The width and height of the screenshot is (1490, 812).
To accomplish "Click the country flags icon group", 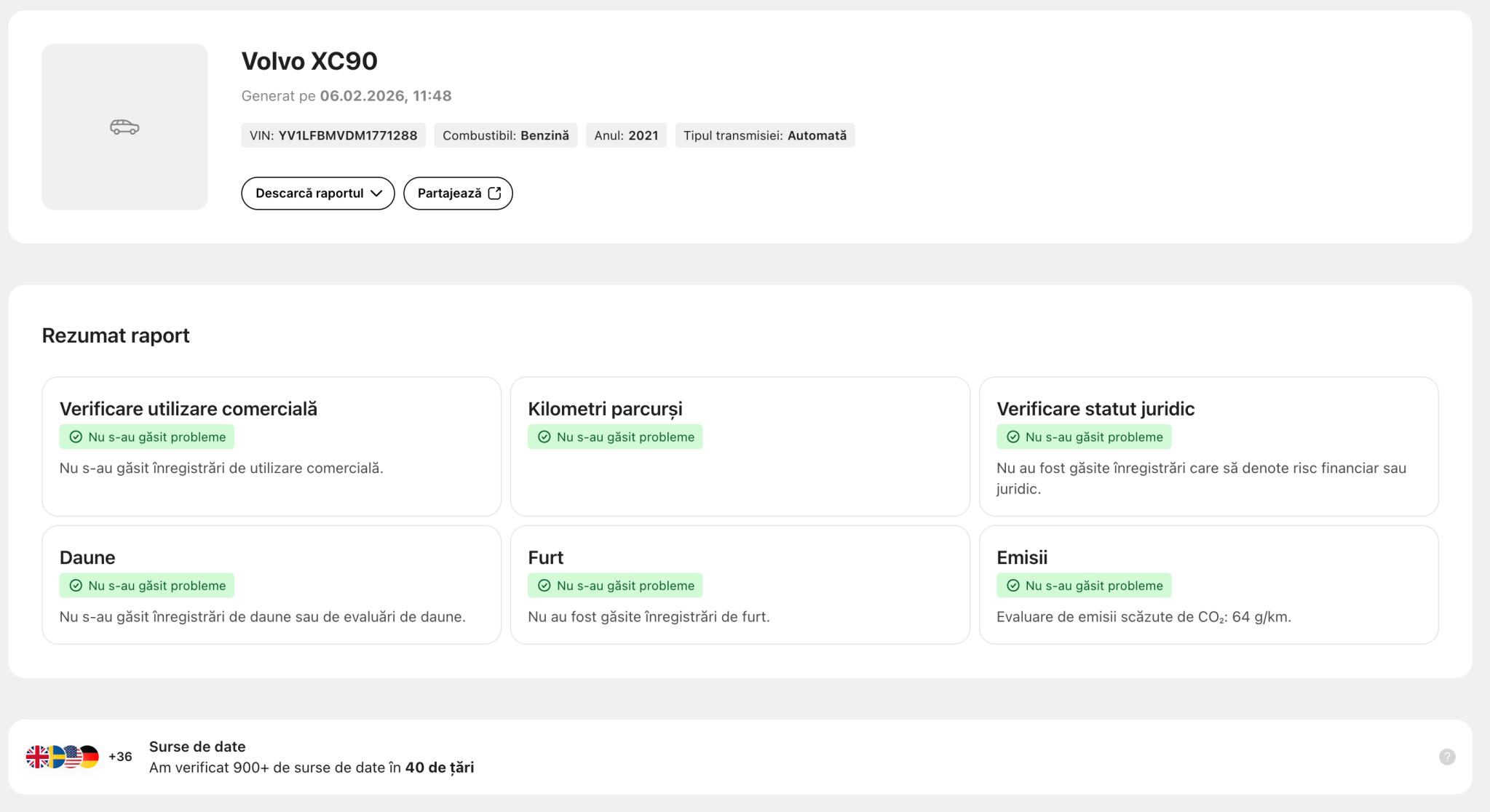I will (x=62, y=757).
